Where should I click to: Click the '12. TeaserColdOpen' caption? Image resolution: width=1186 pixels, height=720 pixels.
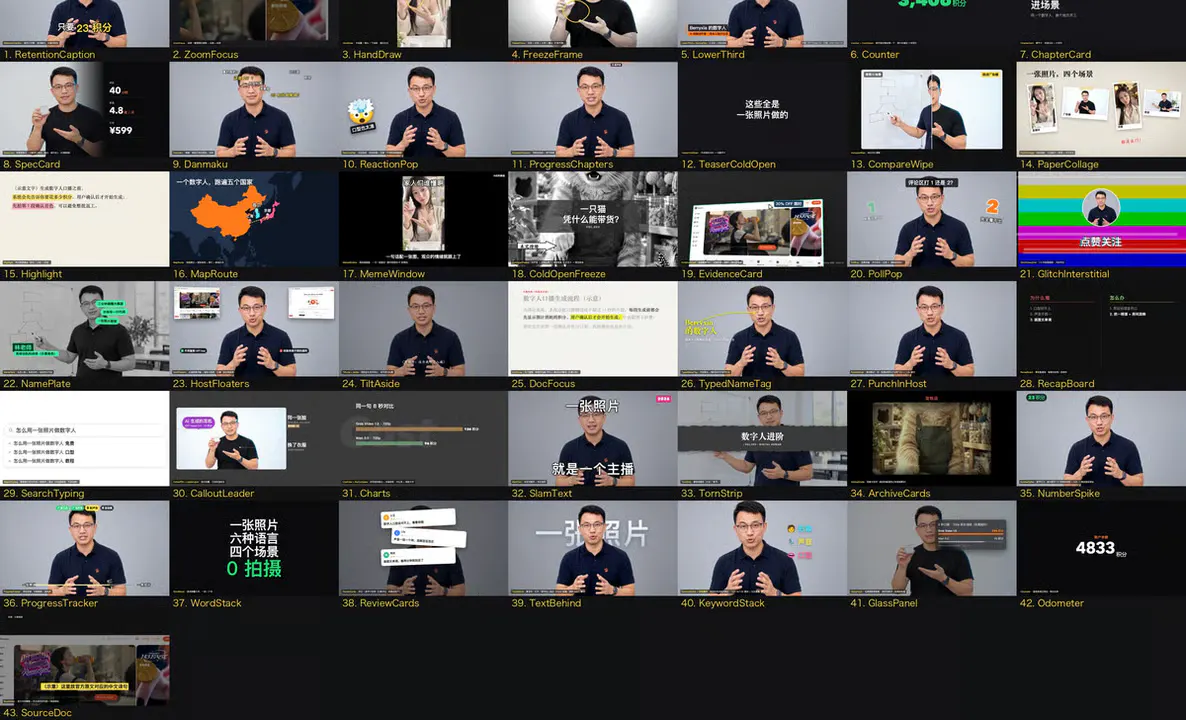coord(728,164)
